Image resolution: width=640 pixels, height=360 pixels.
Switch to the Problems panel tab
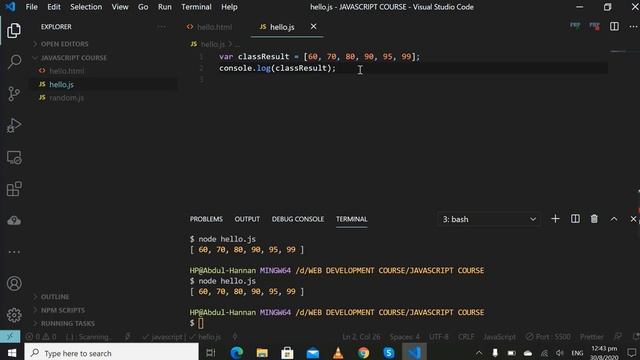pos(206,219)
